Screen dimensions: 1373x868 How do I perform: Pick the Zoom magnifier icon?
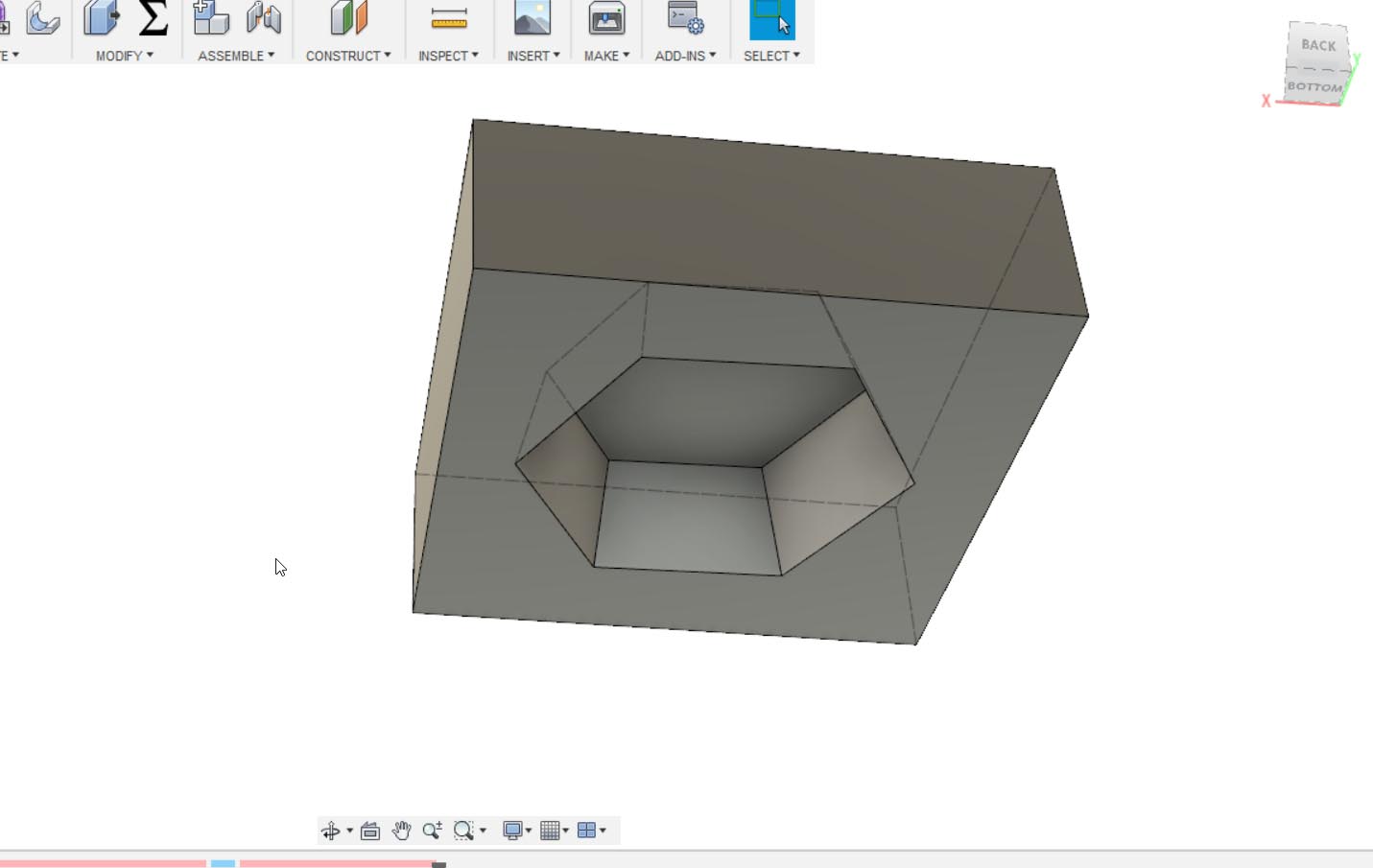point(432,831)
